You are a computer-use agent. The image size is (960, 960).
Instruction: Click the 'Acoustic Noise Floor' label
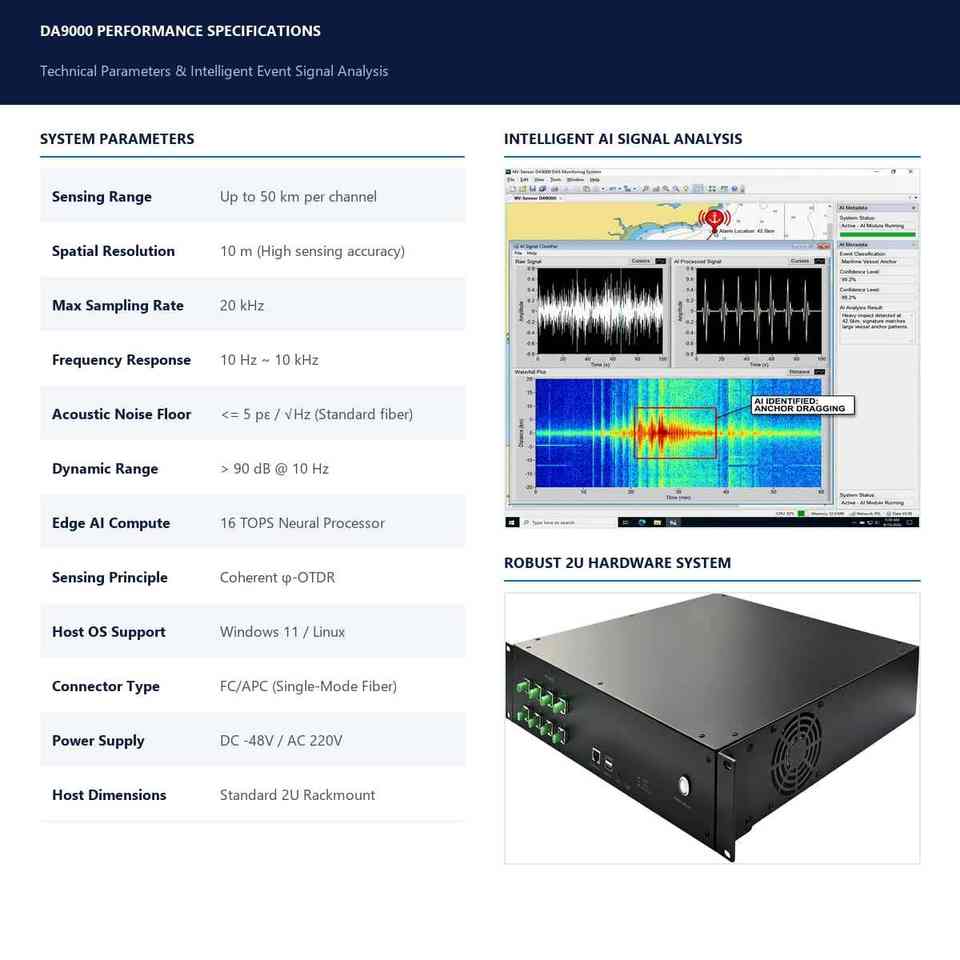pyautogui.click(x=121, y=414)
